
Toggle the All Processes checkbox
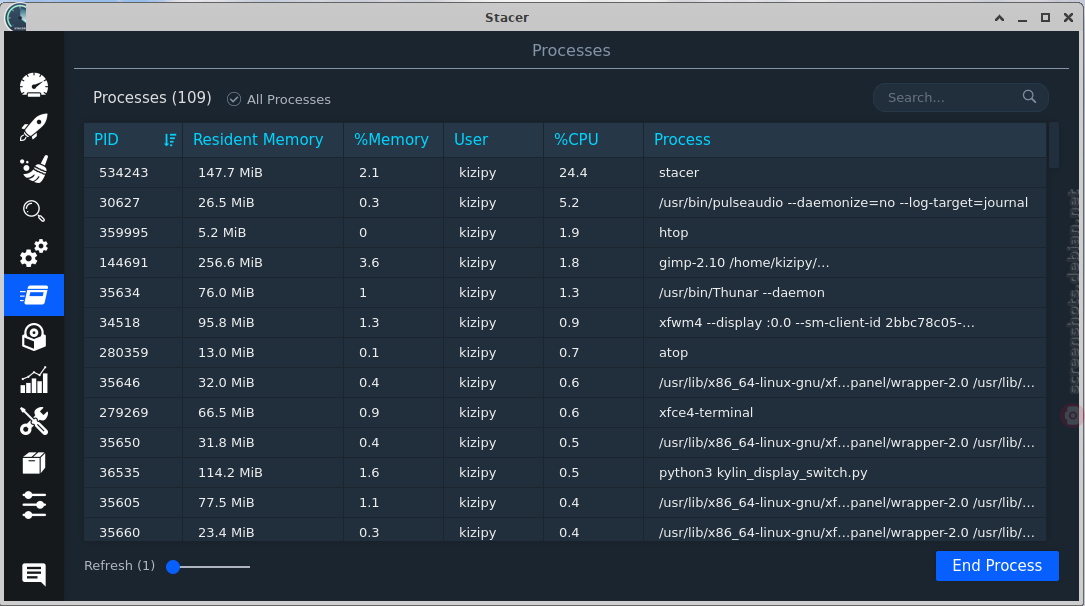234,99
